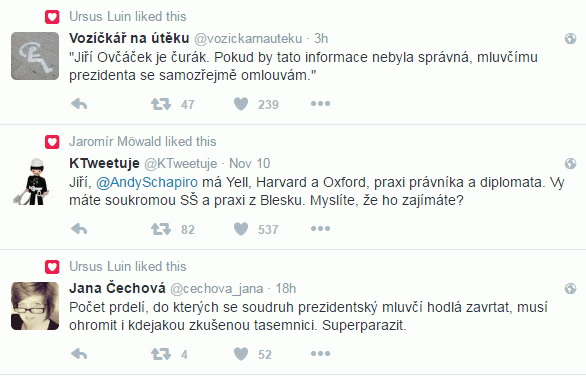This screenshot has height=376, width=586.
Task: Click globe icon on KTweetuje's tweet
Action: (x=570, y=163)
